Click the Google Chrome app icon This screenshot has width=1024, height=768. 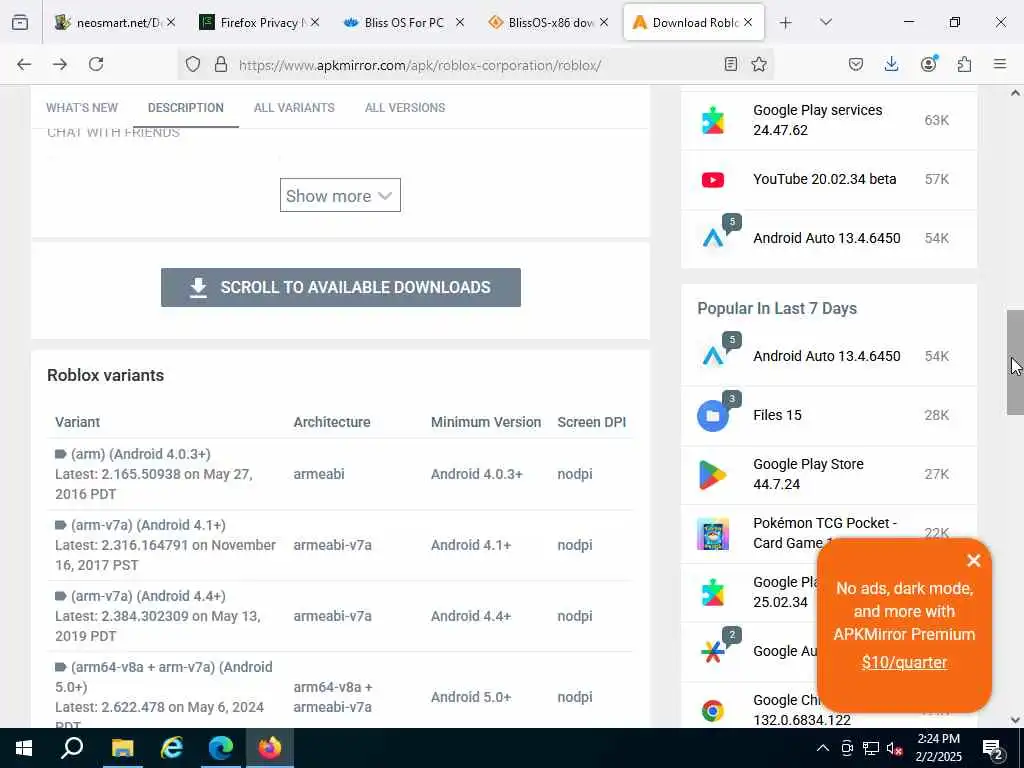point(712,711)
